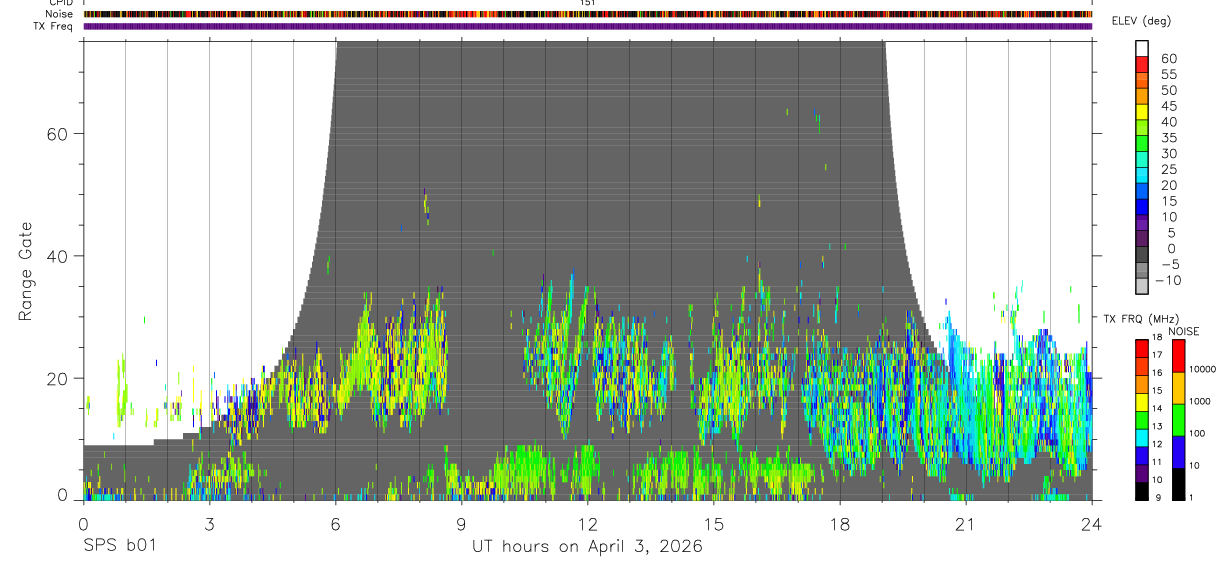1228x567 pixels.
Task: Click x-axis tick label '12'
Action: coord(588,524)
